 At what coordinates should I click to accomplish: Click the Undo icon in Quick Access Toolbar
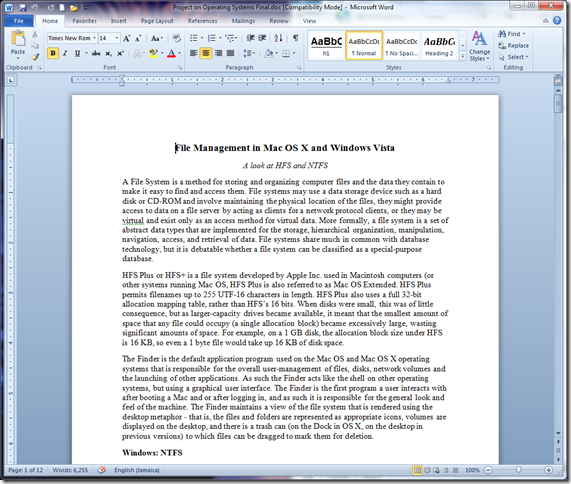pyautogui.click(x=34, y=7)
